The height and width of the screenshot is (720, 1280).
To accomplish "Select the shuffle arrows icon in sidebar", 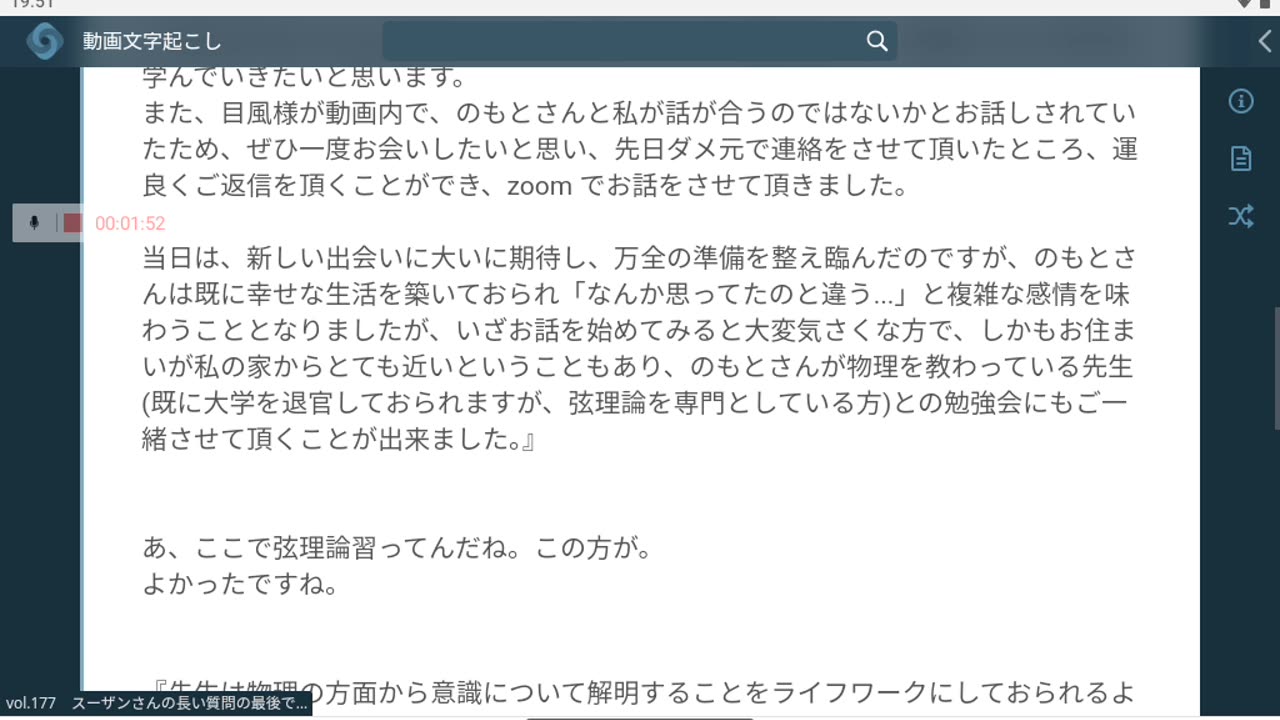I will [x=1241, y=216].
